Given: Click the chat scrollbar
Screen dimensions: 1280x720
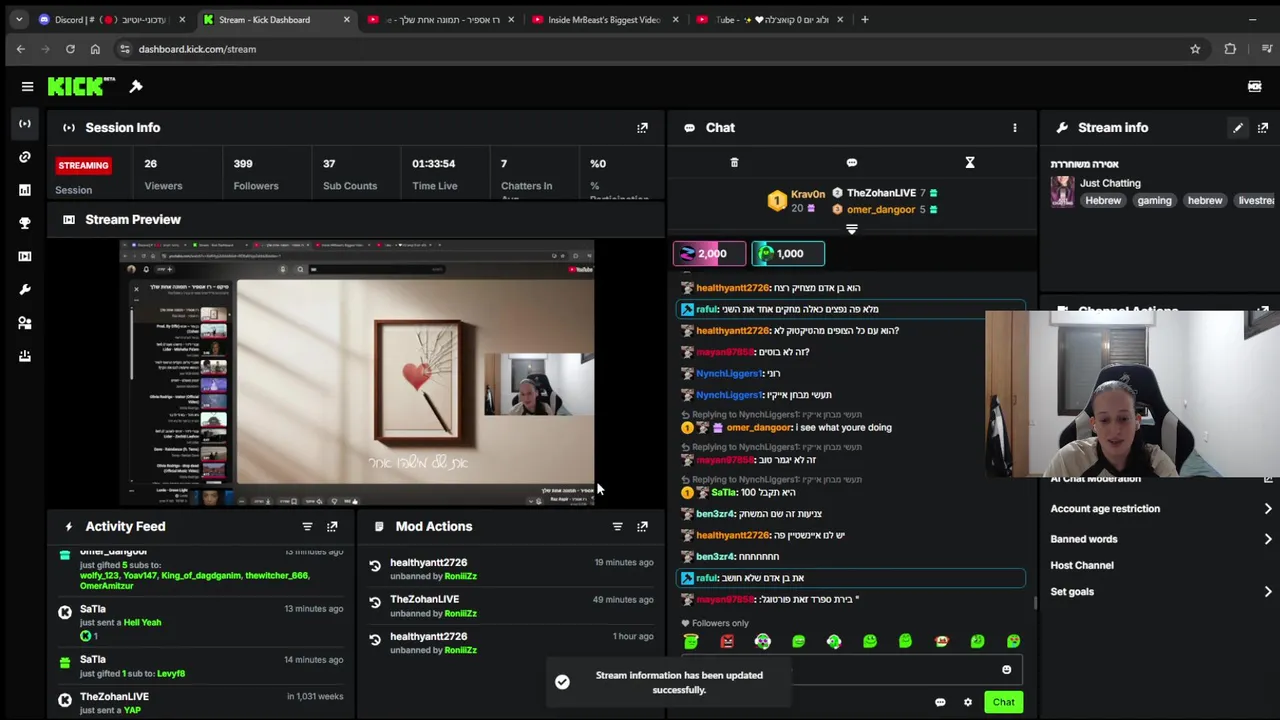Looking at the screenshot, I should [x=1034, y=603].
